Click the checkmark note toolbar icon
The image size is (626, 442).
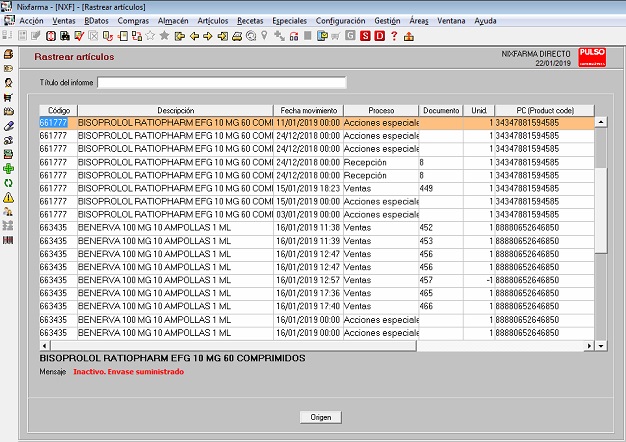click(79, 36)
